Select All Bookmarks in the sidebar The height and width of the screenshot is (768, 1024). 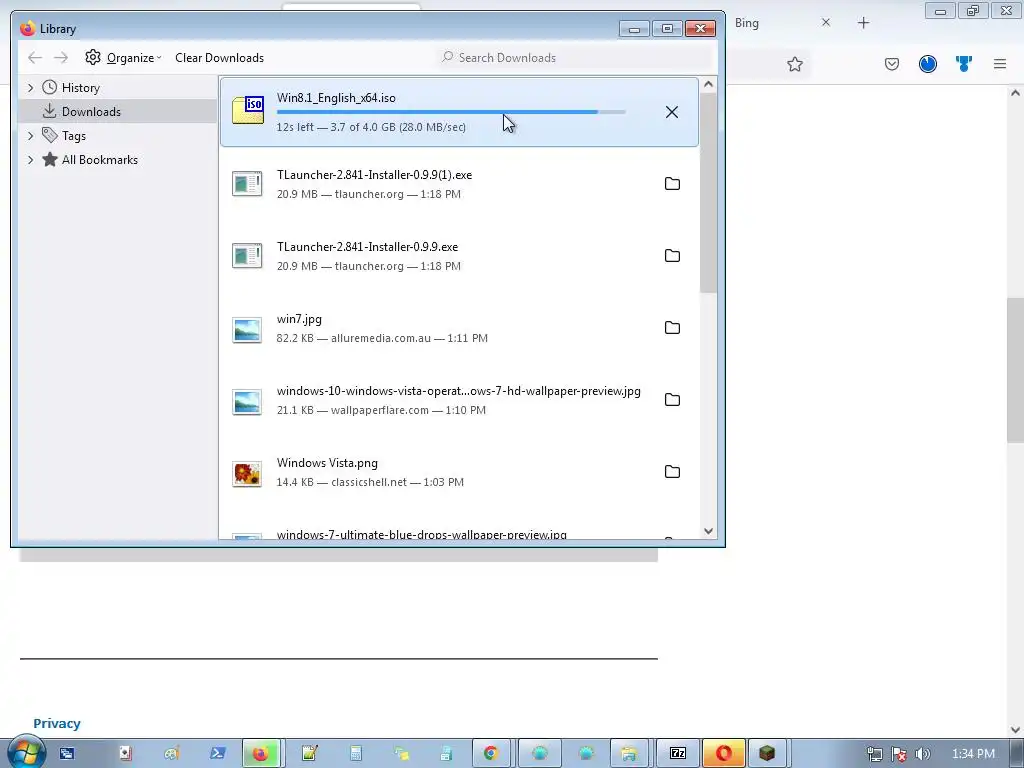[x=99, y=160]
